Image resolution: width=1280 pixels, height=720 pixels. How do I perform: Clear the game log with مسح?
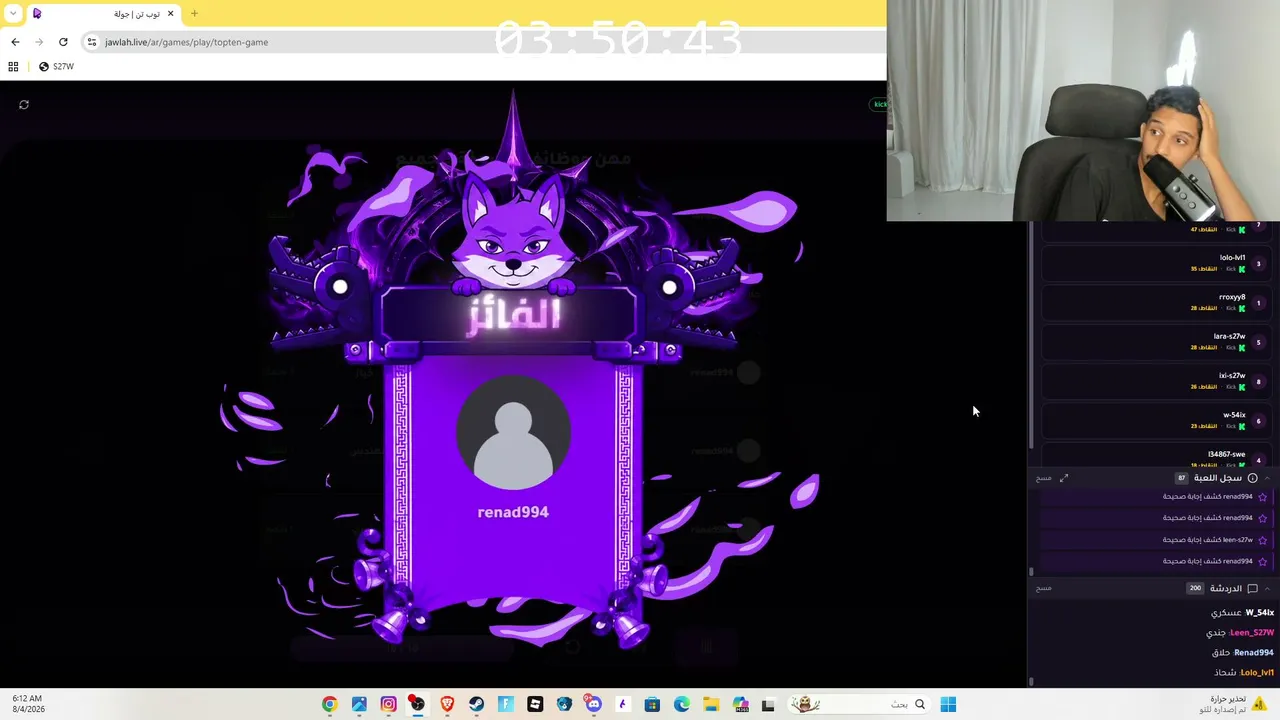1044,478
